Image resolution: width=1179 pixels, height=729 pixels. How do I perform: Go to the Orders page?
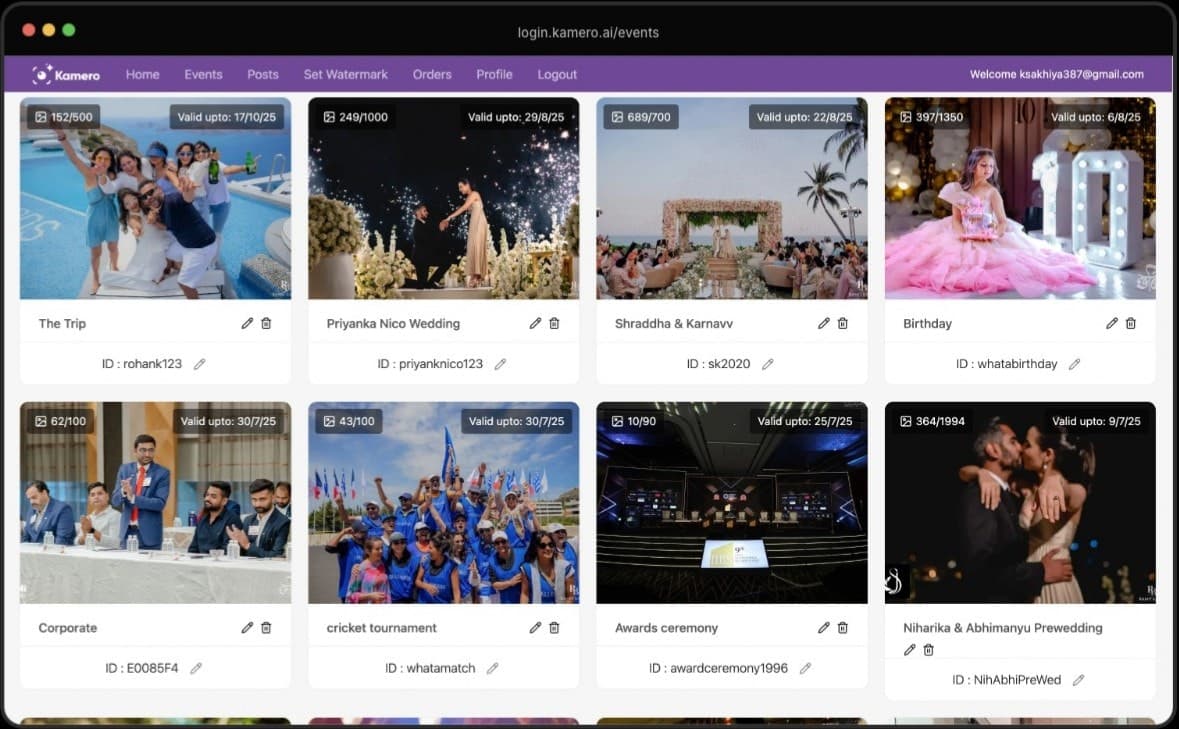coord(432,74)
